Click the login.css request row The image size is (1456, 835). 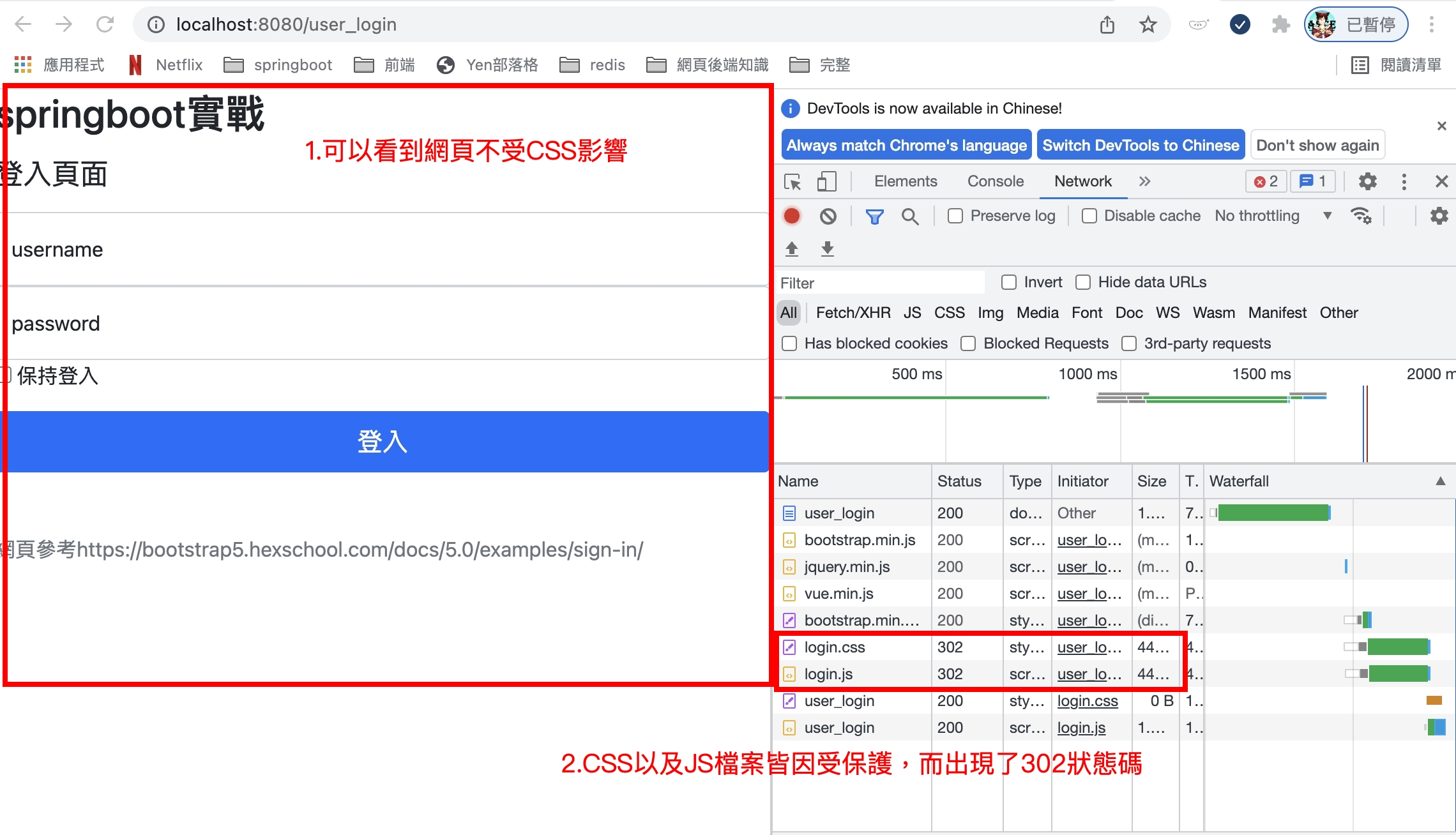pyautogui.click(x=834, y=647)
